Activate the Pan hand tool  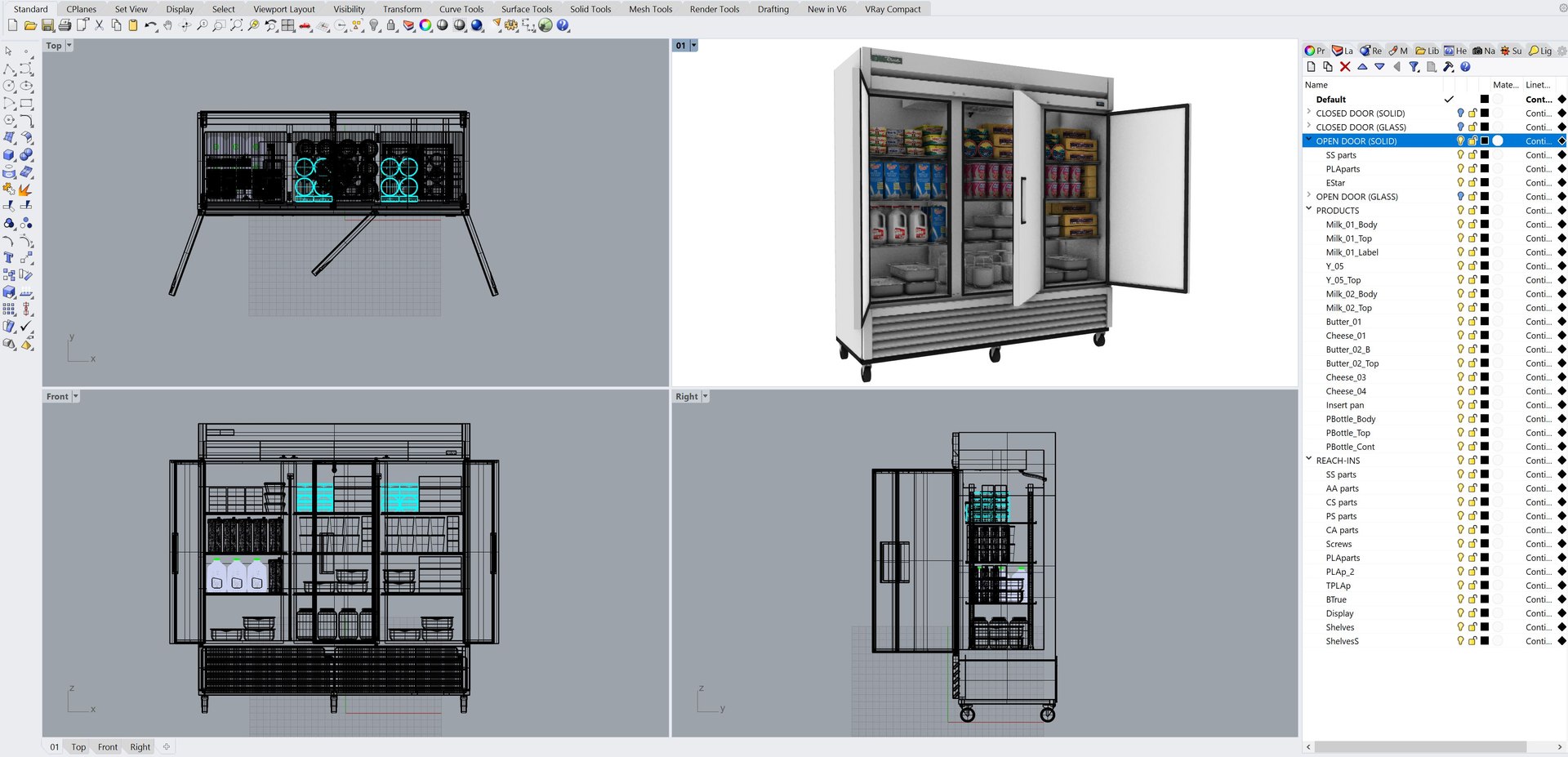[167, 25]
